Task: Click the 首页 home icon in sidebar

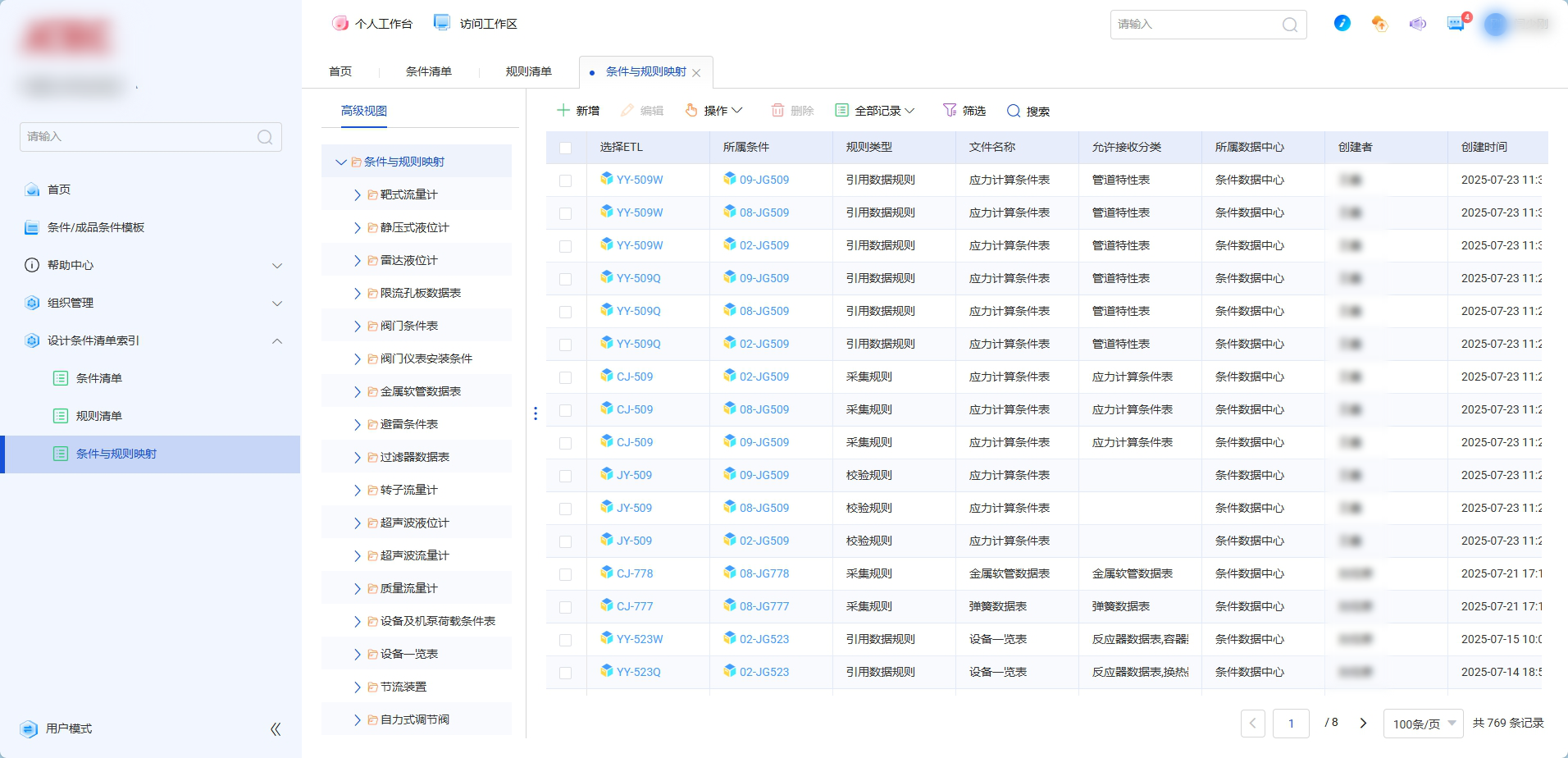Action: pyautogui.click(x=32, y=189)
